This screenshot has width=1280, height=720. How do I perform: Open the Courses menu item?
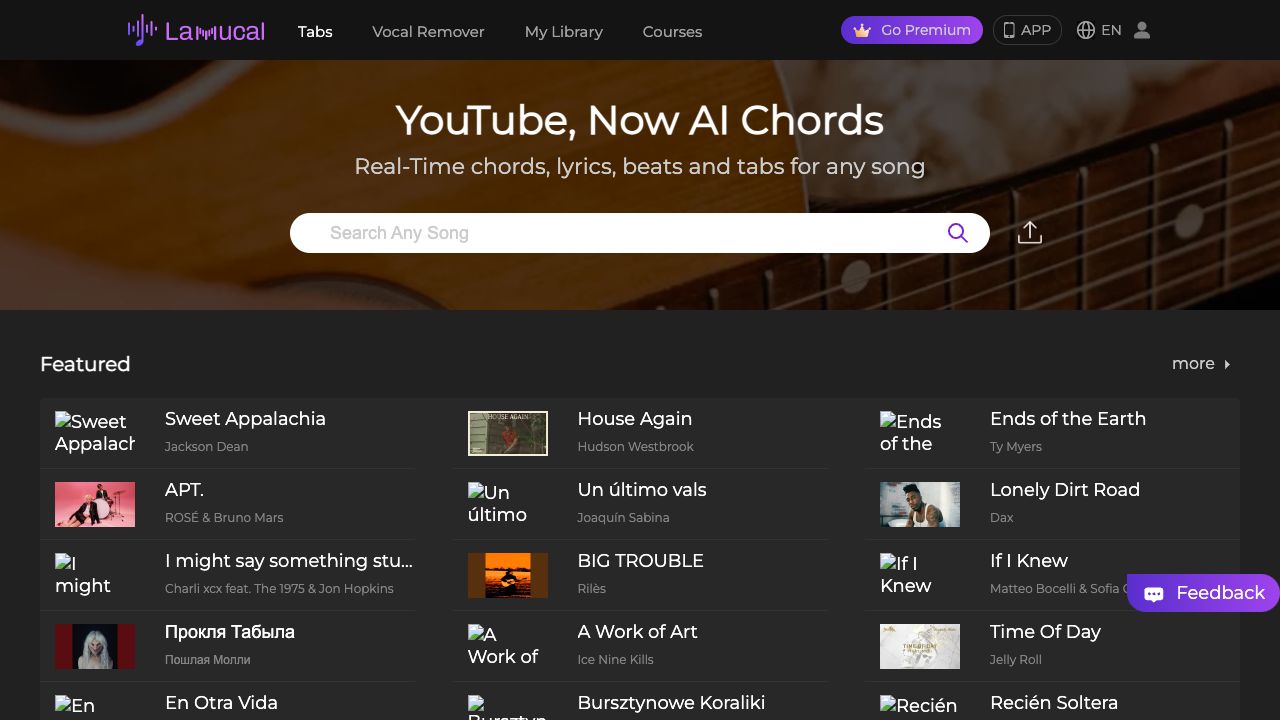coord(672,31)
